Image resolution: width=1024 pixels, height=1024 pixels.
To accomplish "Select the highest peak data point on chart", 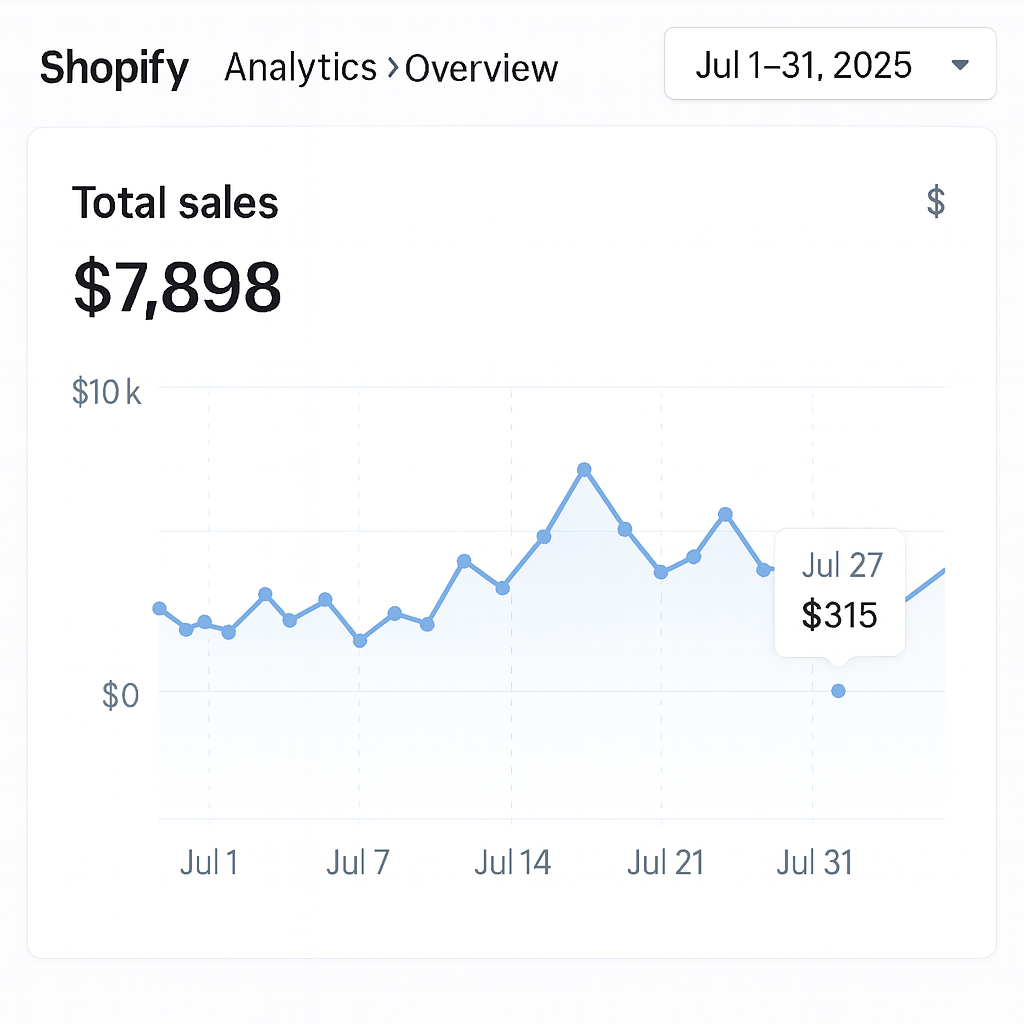I will click(584, 469).
